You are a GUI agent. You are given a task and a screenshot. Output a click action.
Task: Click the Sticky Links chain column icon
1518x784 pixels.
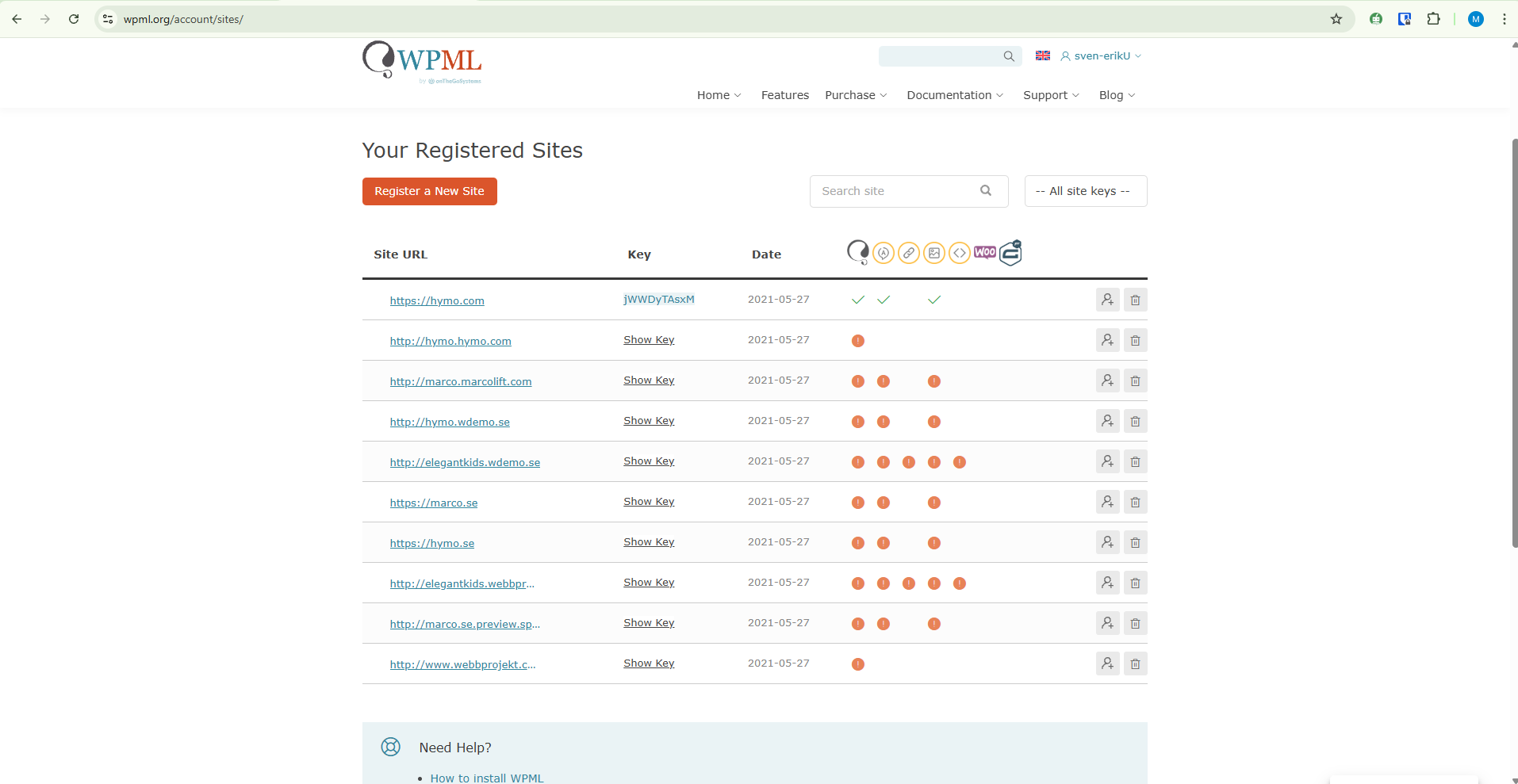[x=909, y=253]
